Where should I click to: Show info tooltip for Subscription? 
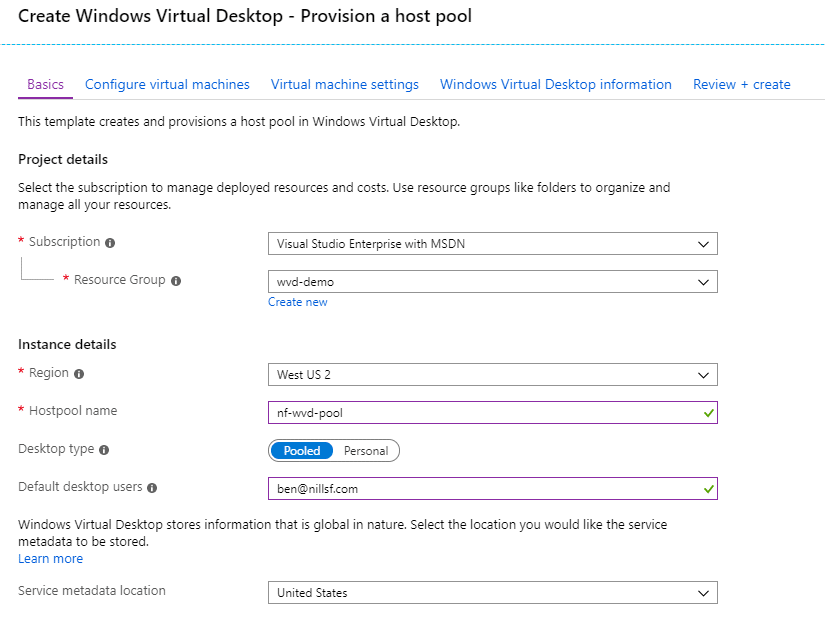[110, 243]
